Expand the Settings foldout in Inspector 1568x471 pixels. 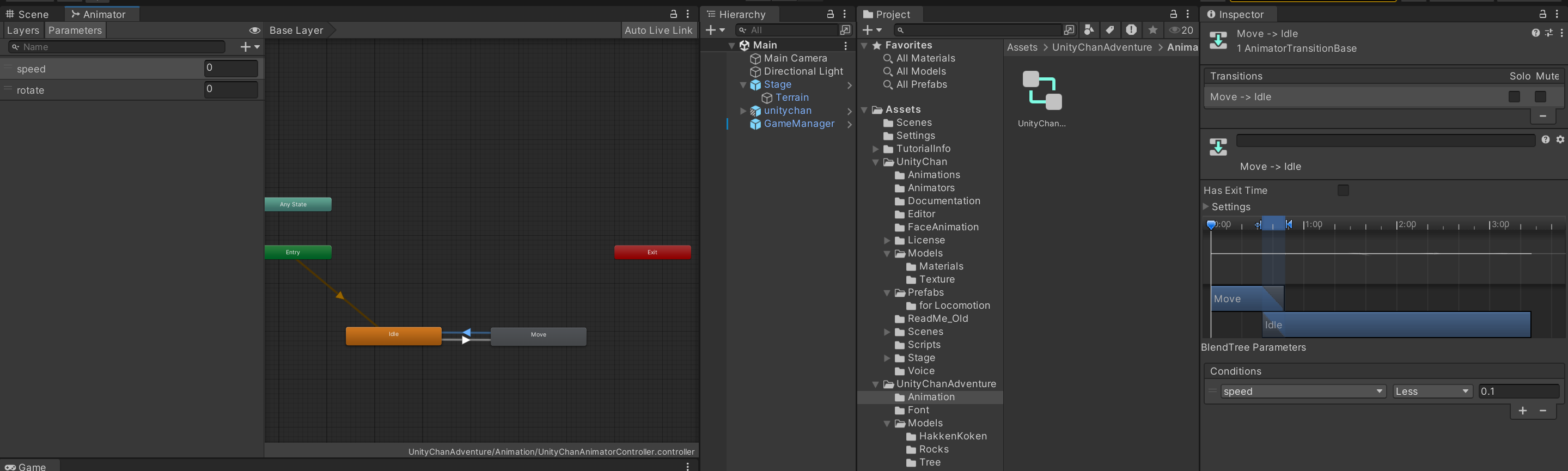(1206, 207)
